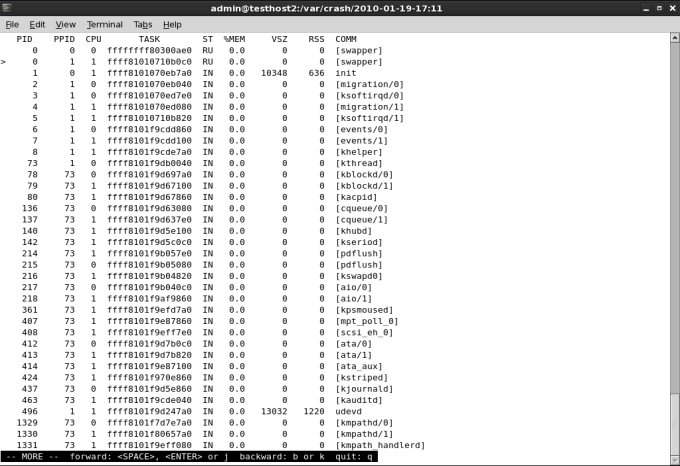
Task: Click the RSS value 1220
Action: (x=314, y=411)
